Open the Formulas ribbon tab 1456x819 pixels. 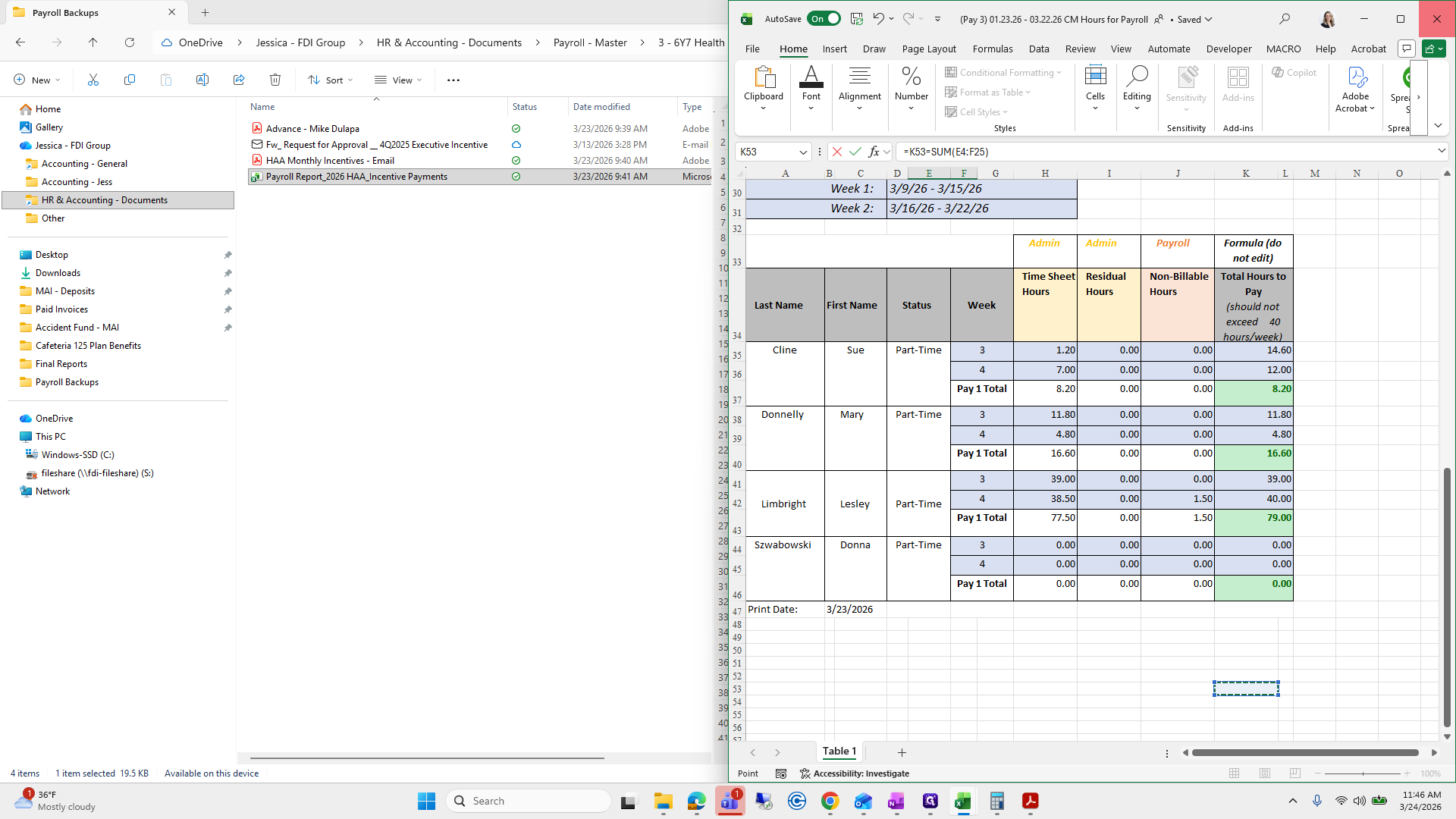point(992,49)
